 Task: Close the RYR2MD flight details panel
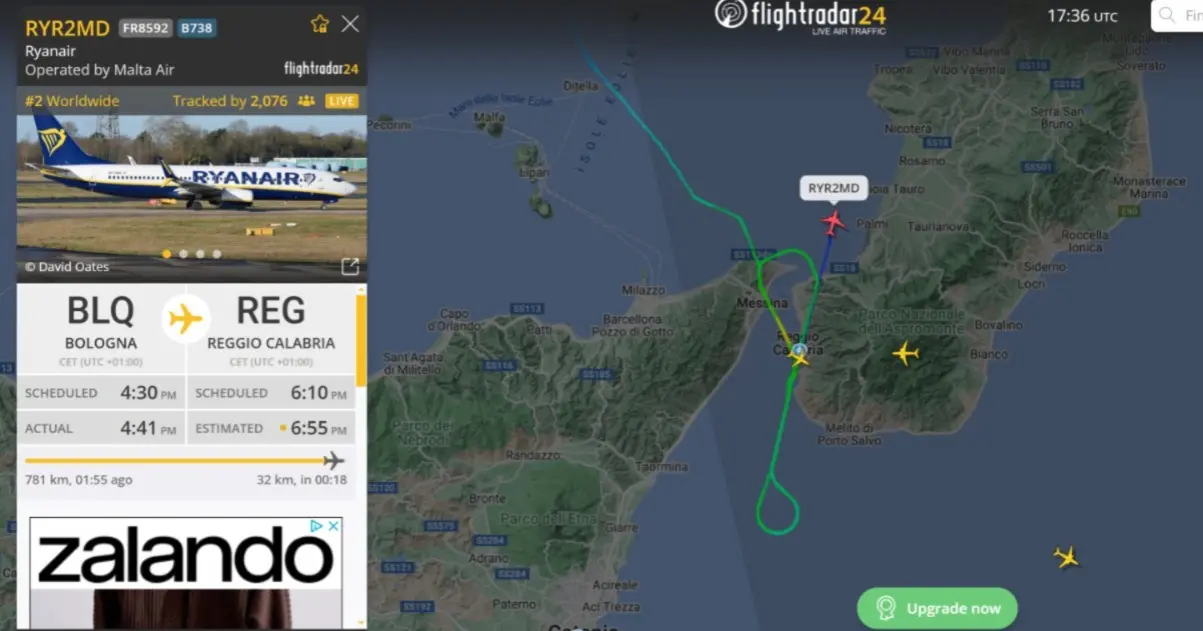point(350,24)
